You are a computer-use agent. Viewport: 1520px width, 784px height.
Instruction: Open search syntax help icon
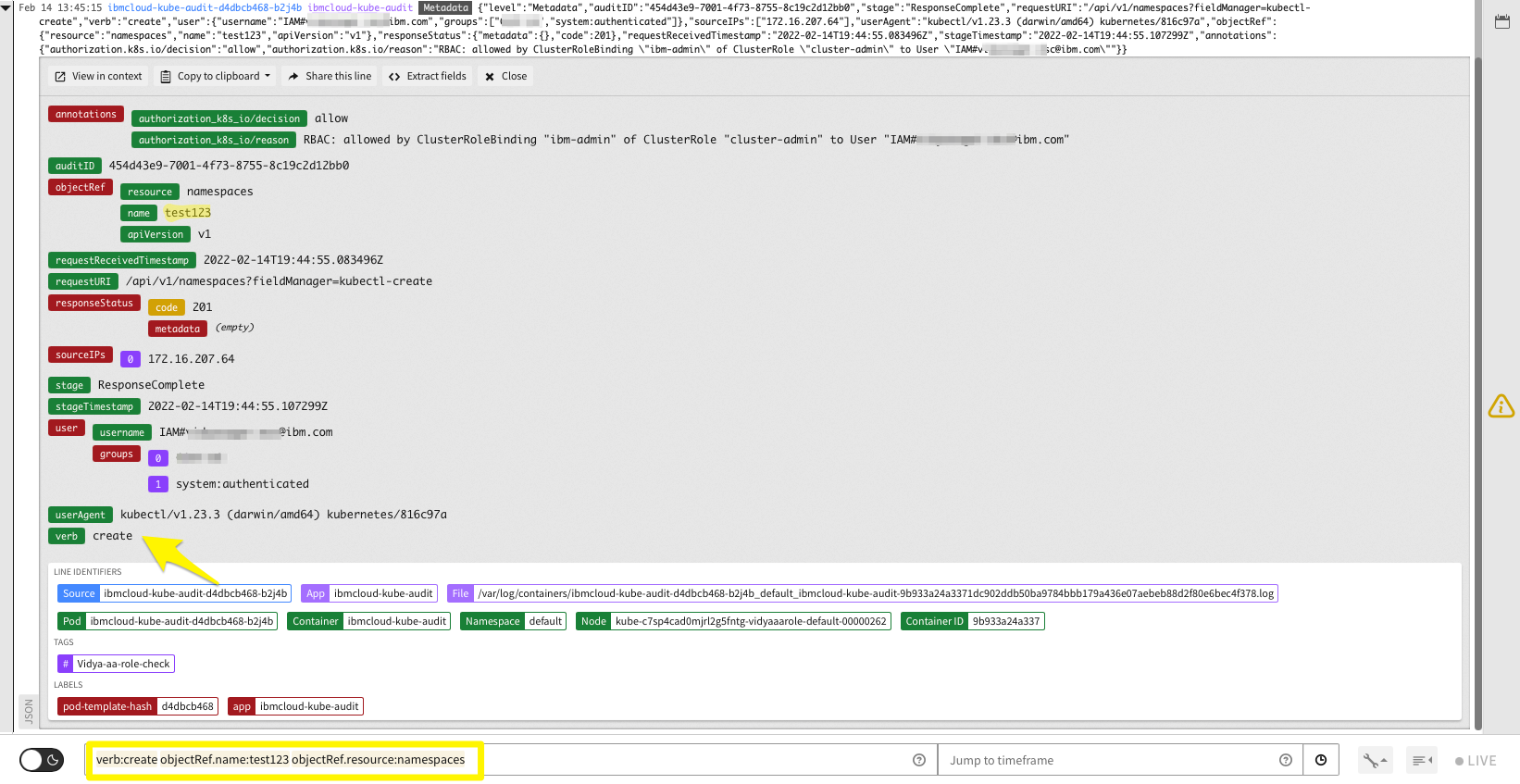click(x=919, y=760)
